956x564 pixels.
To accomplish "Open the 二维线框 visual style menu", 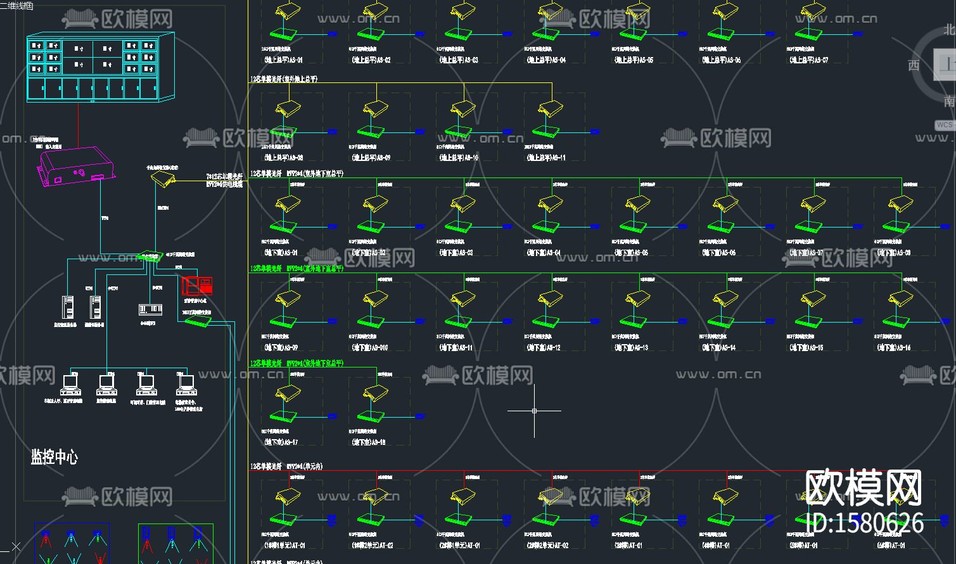I will 17,5.
